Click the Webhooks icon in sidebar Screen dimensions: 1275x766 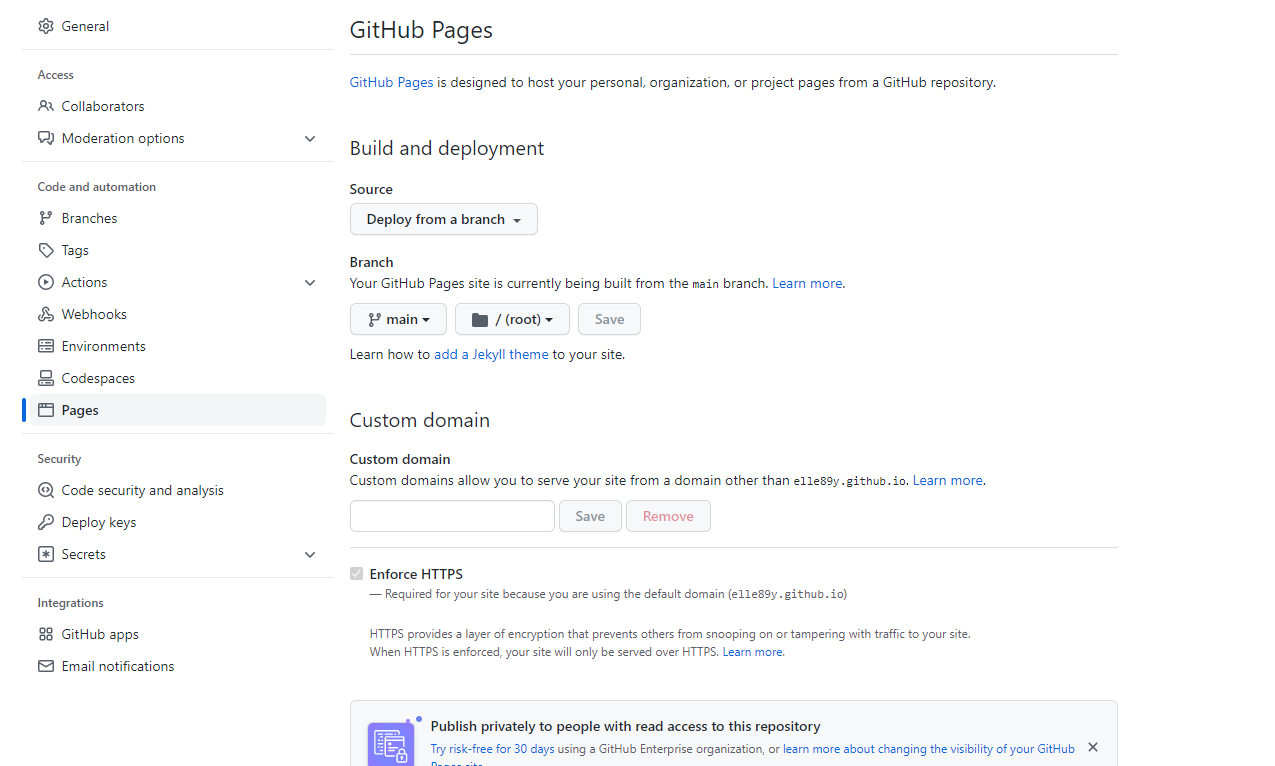point(46,314)
